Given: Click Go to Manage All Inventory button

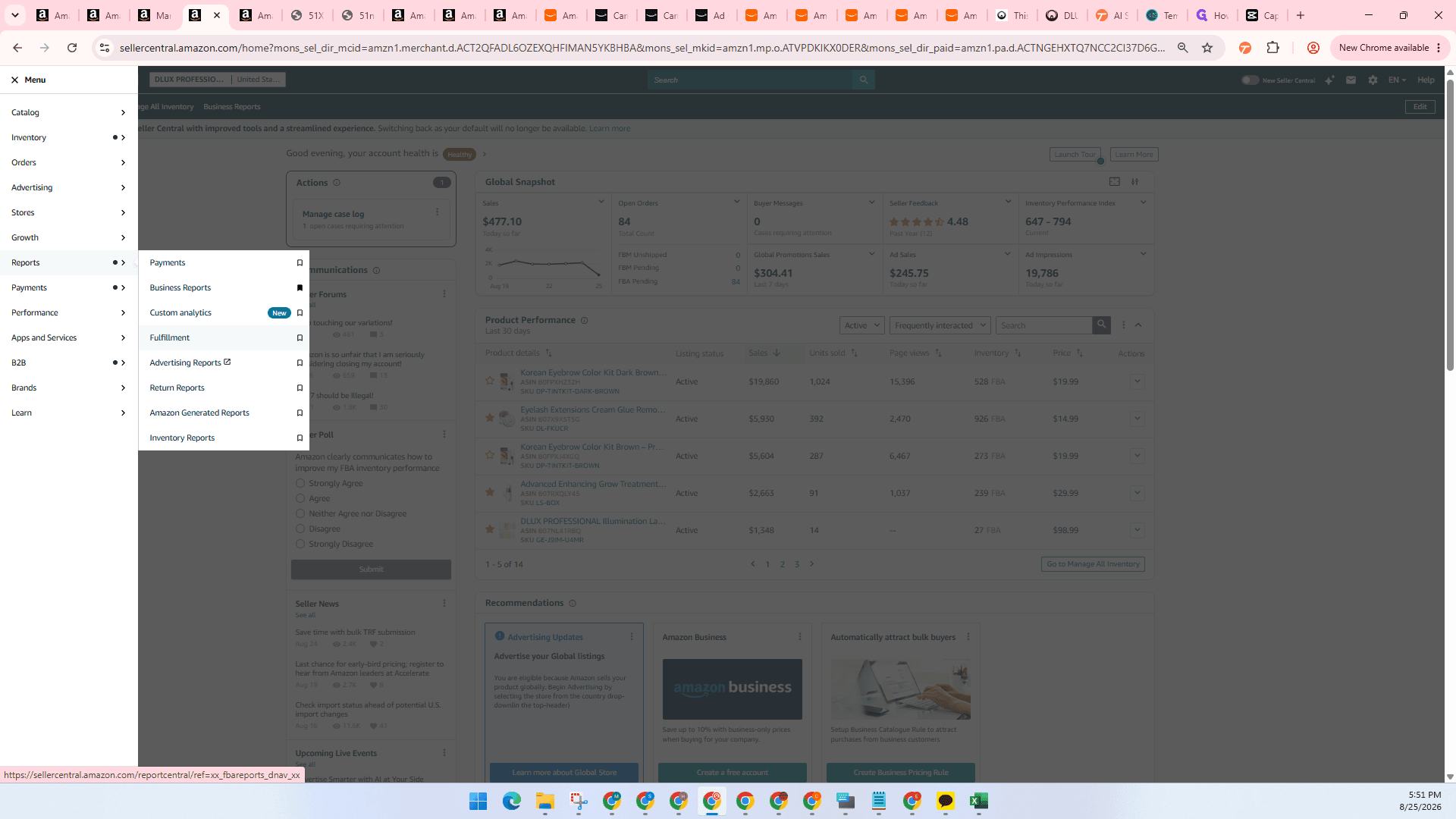Looking at the screenshot, I should 1093,564.
